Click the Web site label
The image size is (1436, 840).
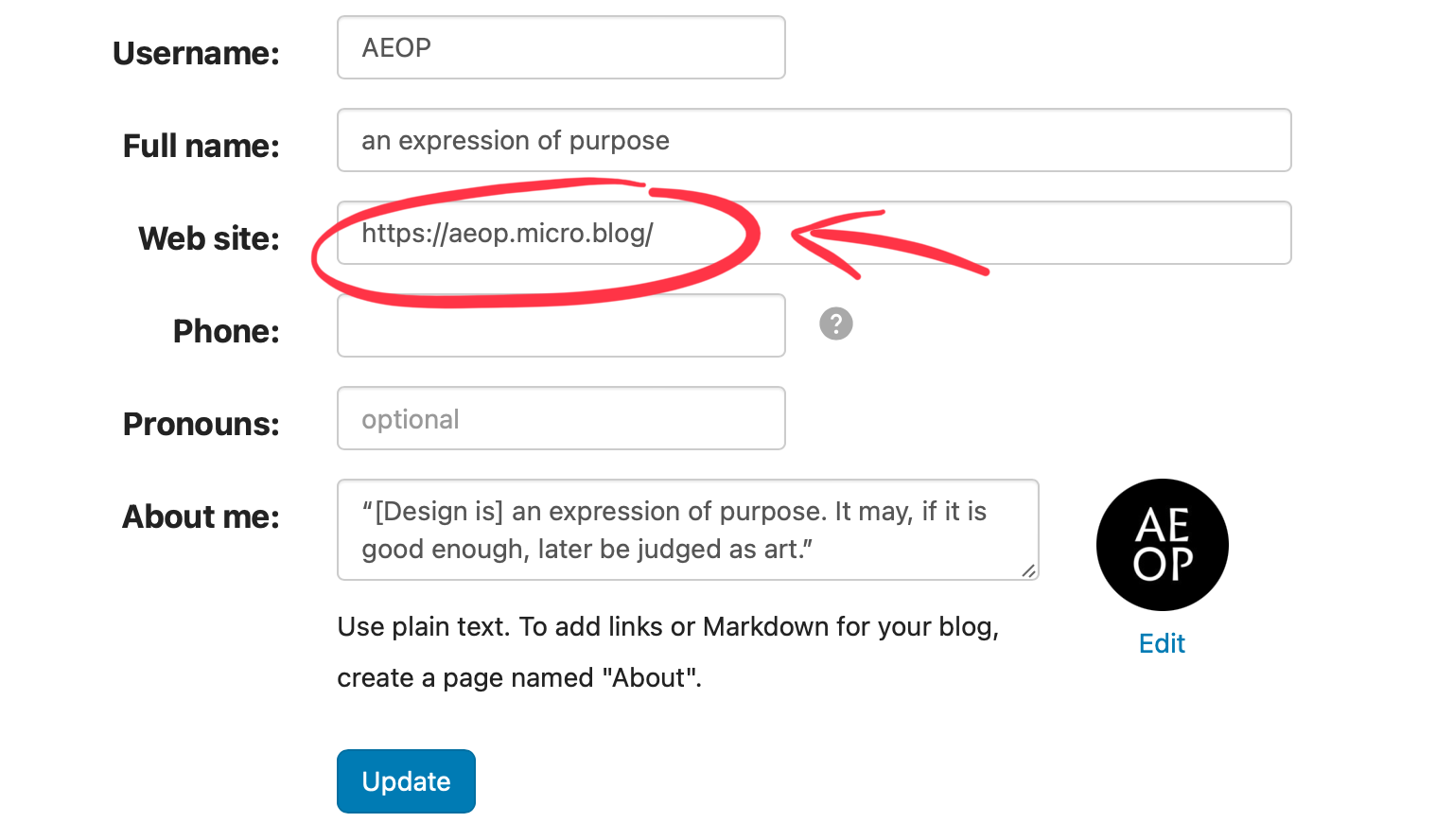209,238
